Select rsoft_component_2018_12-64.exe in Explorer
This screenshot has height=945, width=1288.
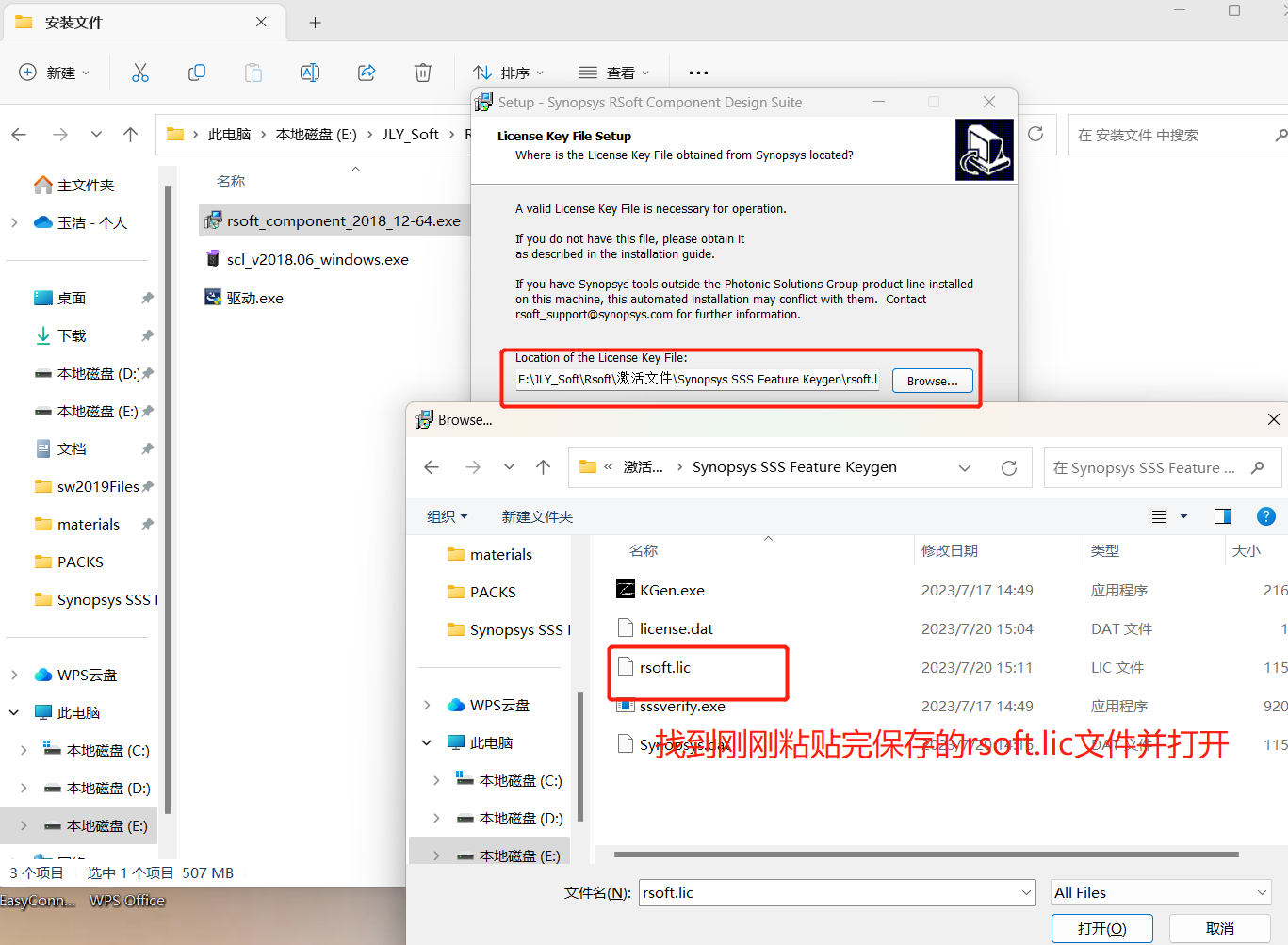[x=343, y=221]
